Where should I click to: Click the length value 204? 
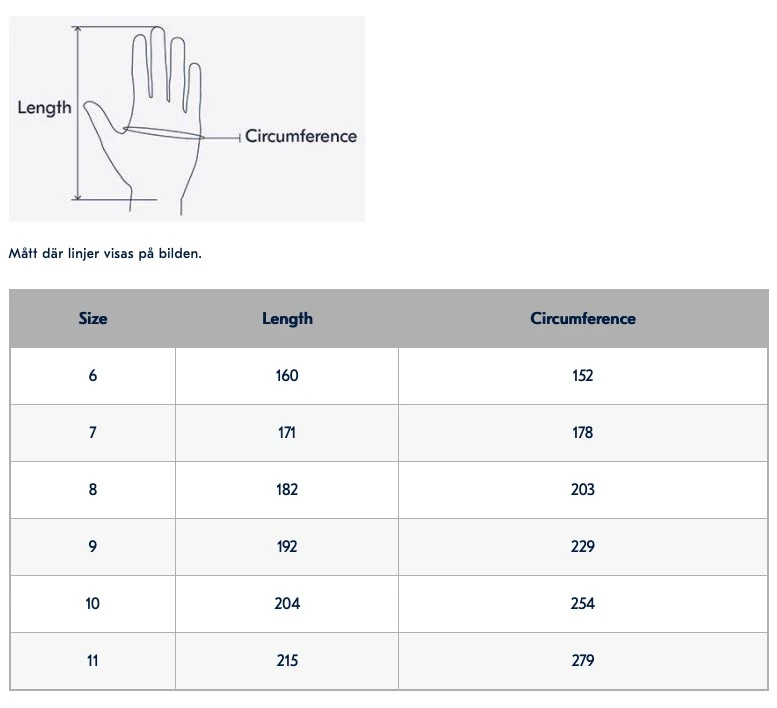(287, 604)
